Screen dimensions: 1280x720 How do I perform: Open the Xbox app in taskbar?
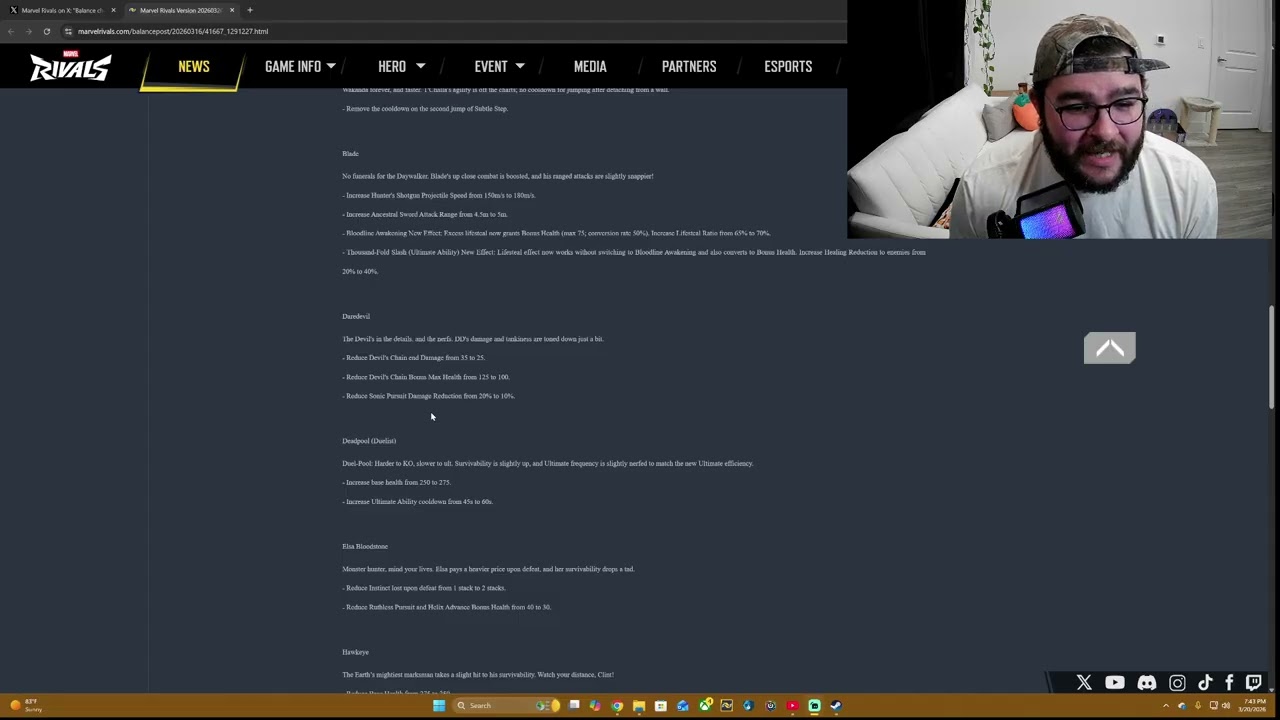click(x=705, y=706)
